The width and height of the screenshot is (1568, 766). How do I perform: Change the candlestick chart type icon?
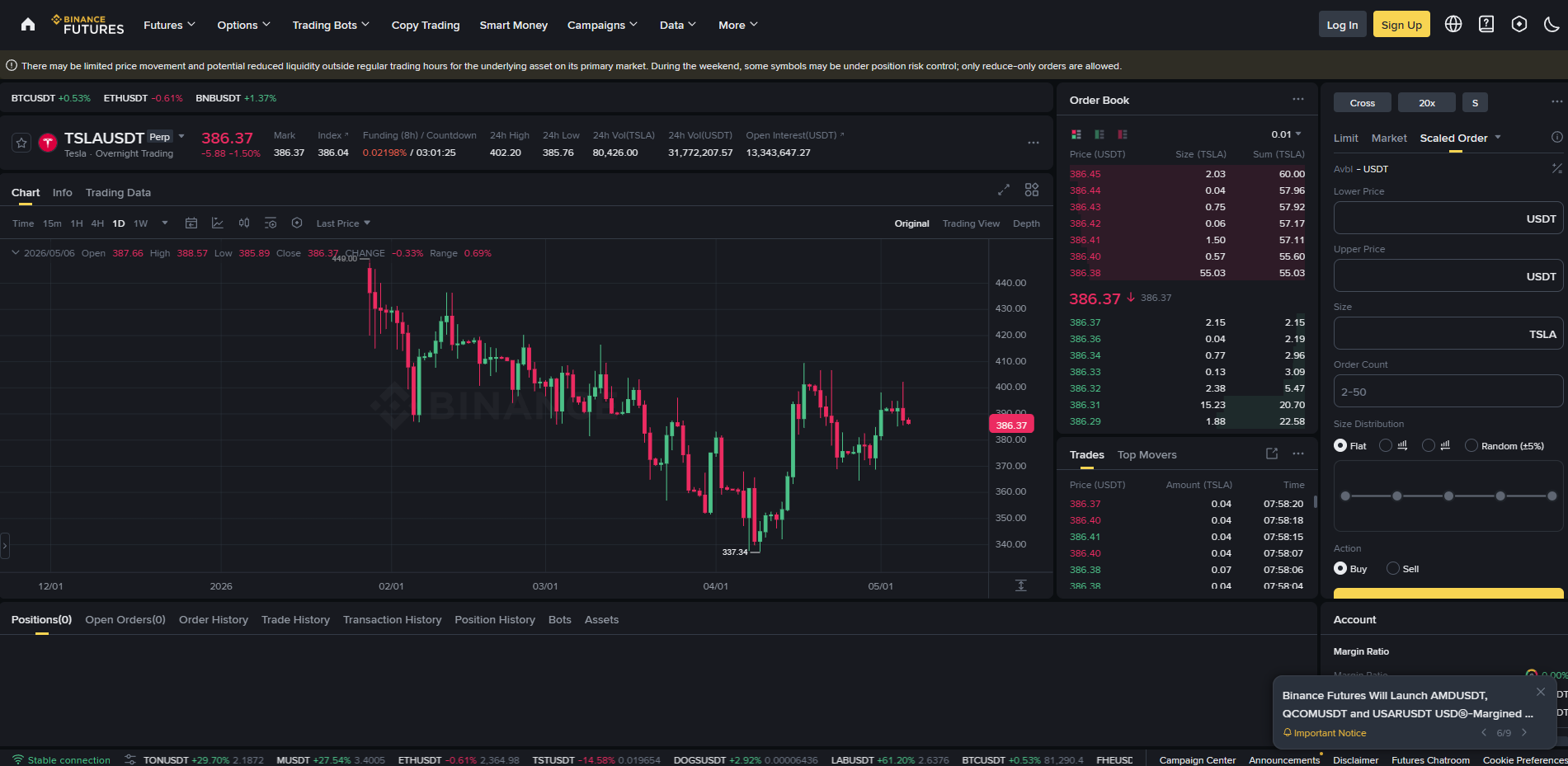(x=244, y=223)
